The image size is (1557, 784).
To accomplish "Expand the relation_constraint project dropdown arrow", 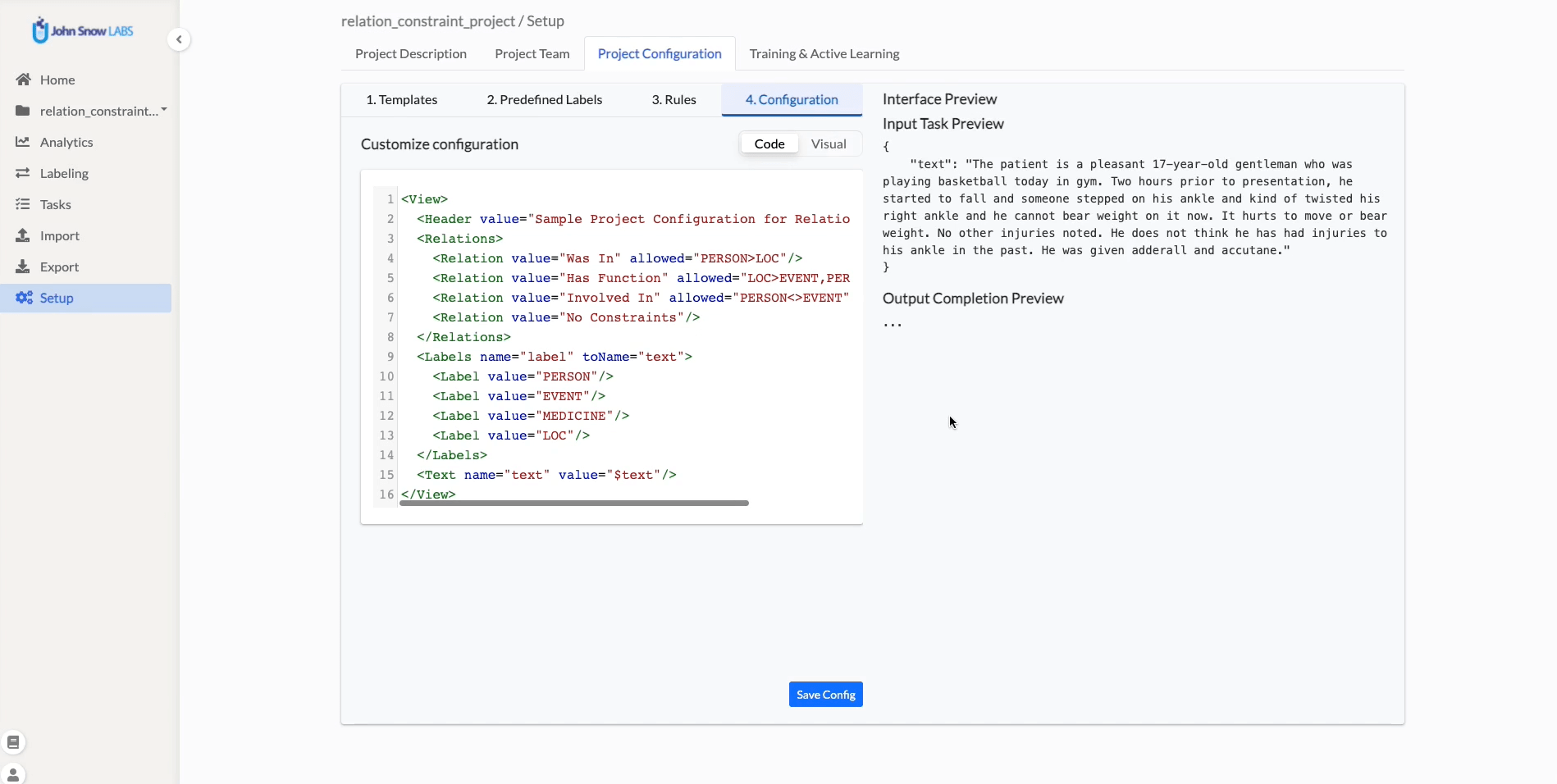I will click(164, 110).
